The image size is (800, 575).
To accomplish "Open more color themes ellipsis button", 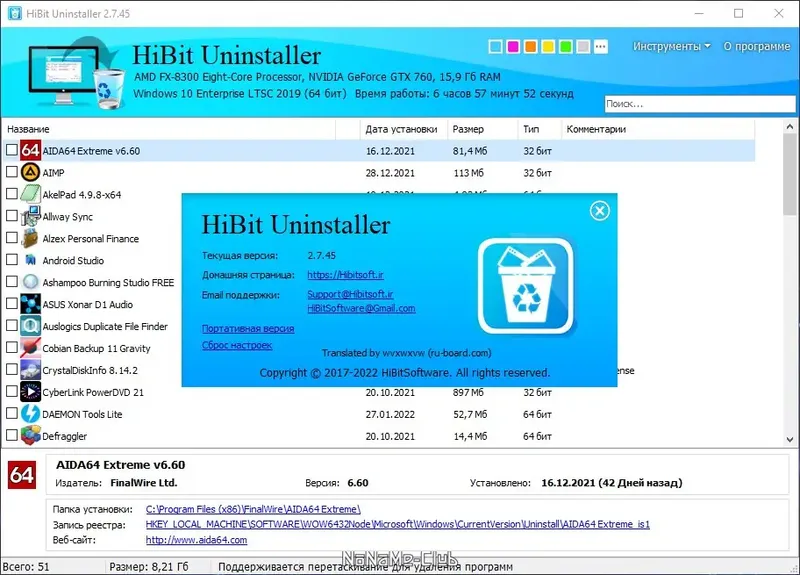I will coord(601,47).
